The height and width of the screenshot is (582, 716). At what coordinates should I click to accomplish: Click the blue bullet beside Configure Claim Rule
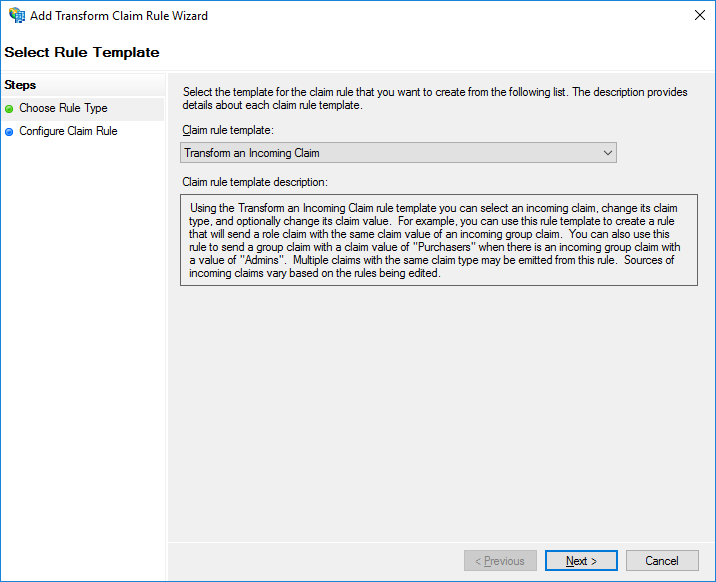click(x=9, y=132)
